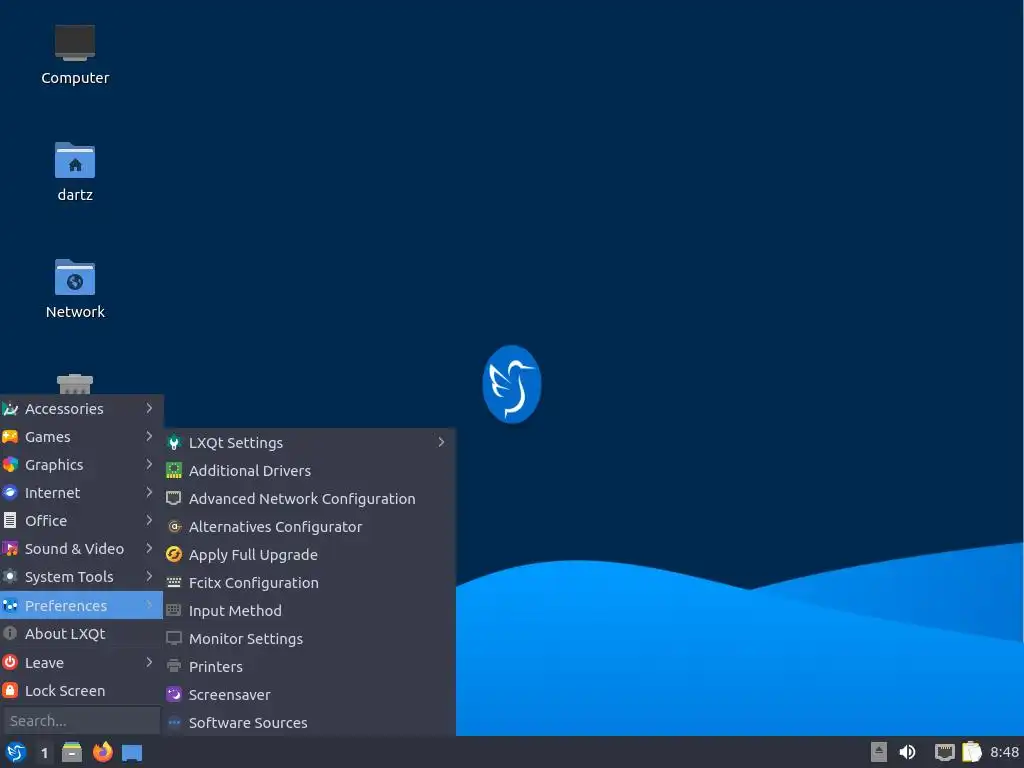Open Additional Drivers
Viewport: 1024px width, 768px height.
pyautogui.click(x=310, y=470)
